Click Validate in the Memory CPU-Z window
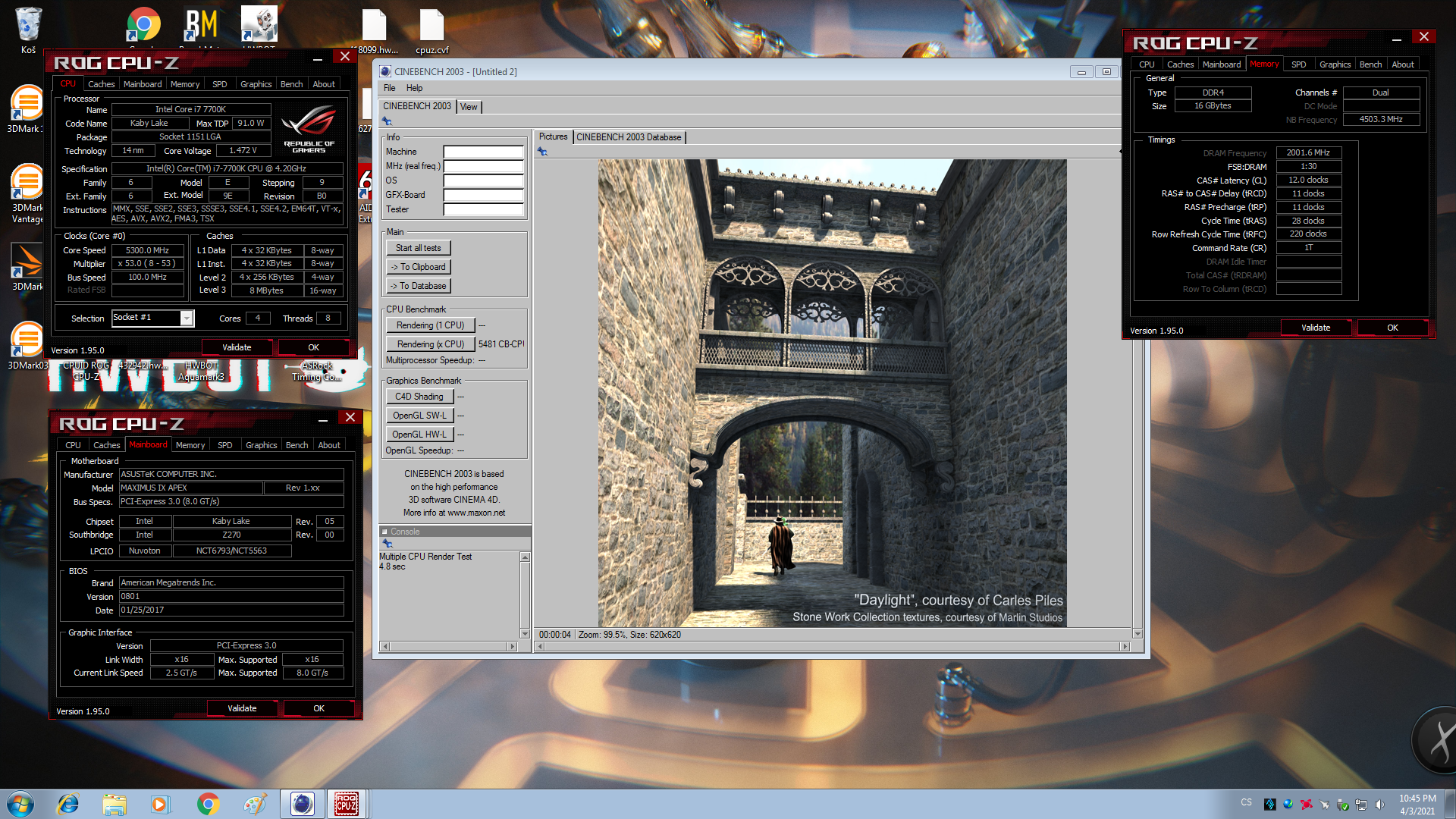Screen dimensions: 1456x819 pos(1316,328)
